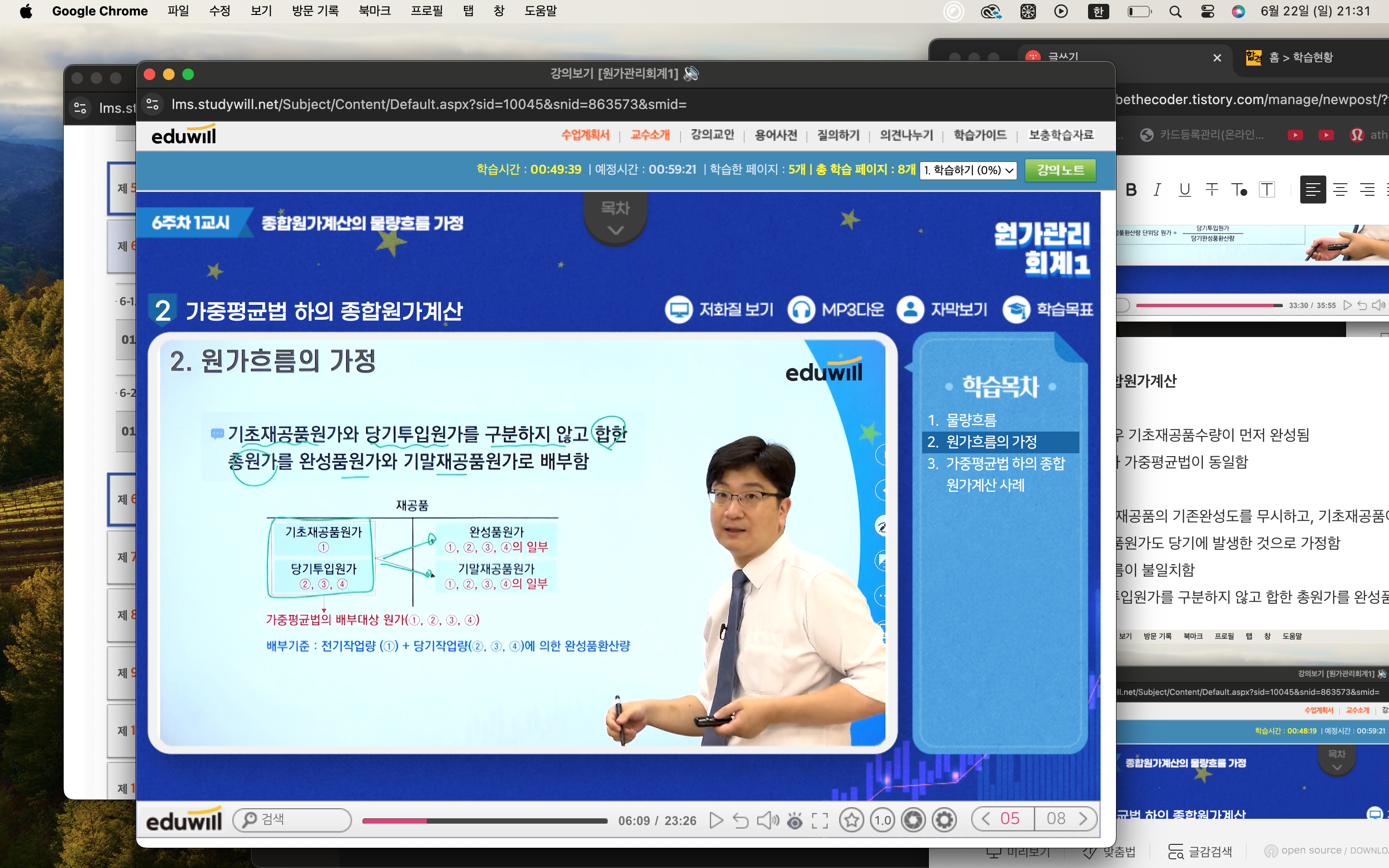
Task: Enter fullscreen with the brackets icon
Action: tap(819, 820)
